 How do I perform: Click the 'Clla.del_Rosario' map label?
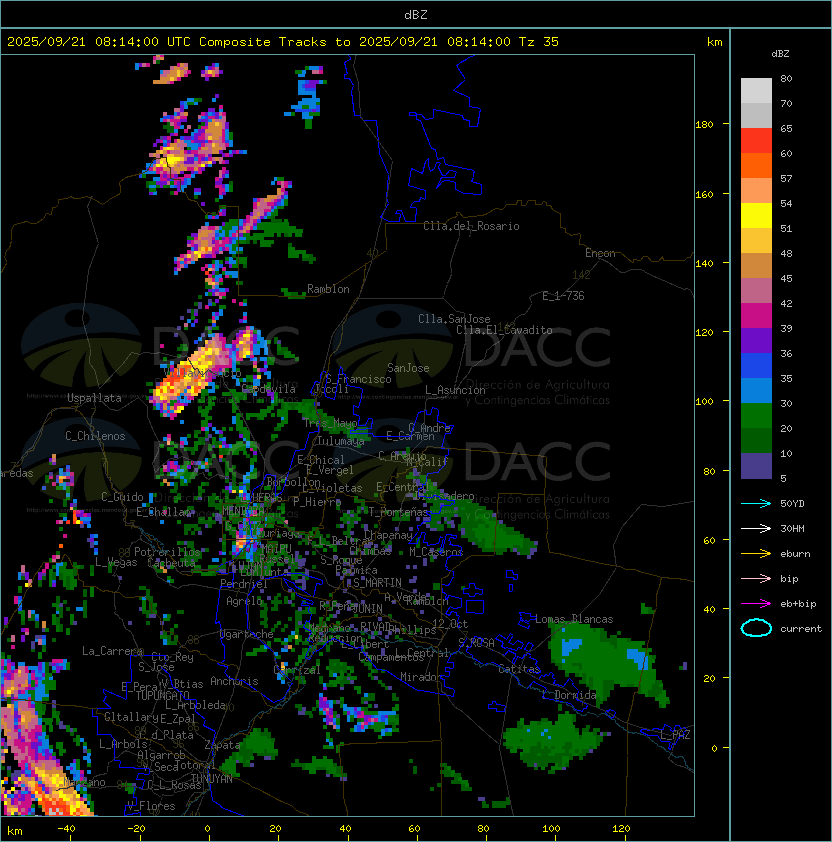click(x=471, y=226)
